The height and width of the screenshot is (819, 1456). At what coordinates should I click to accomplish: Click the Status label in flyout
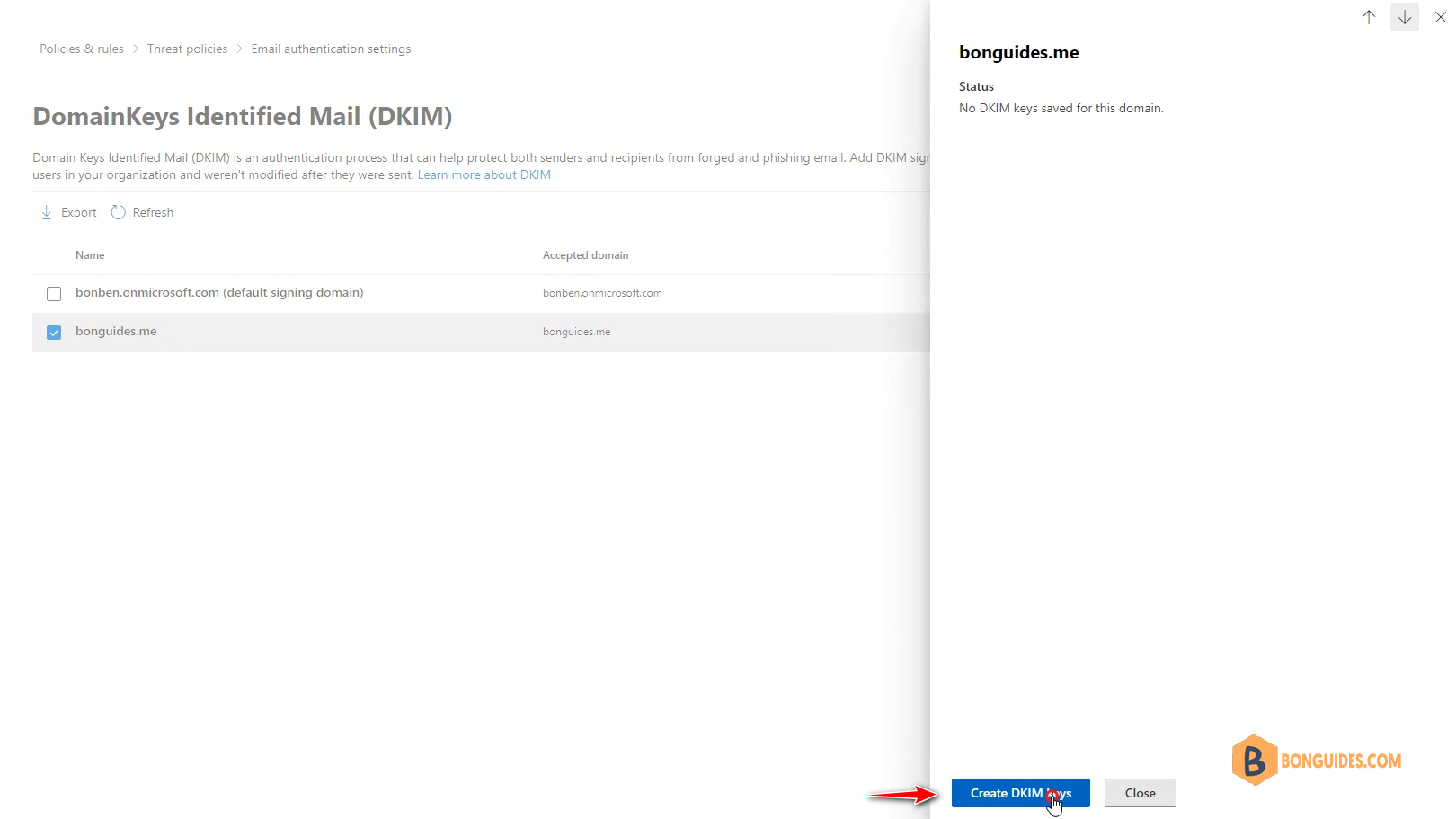click(x=976, y=86)
